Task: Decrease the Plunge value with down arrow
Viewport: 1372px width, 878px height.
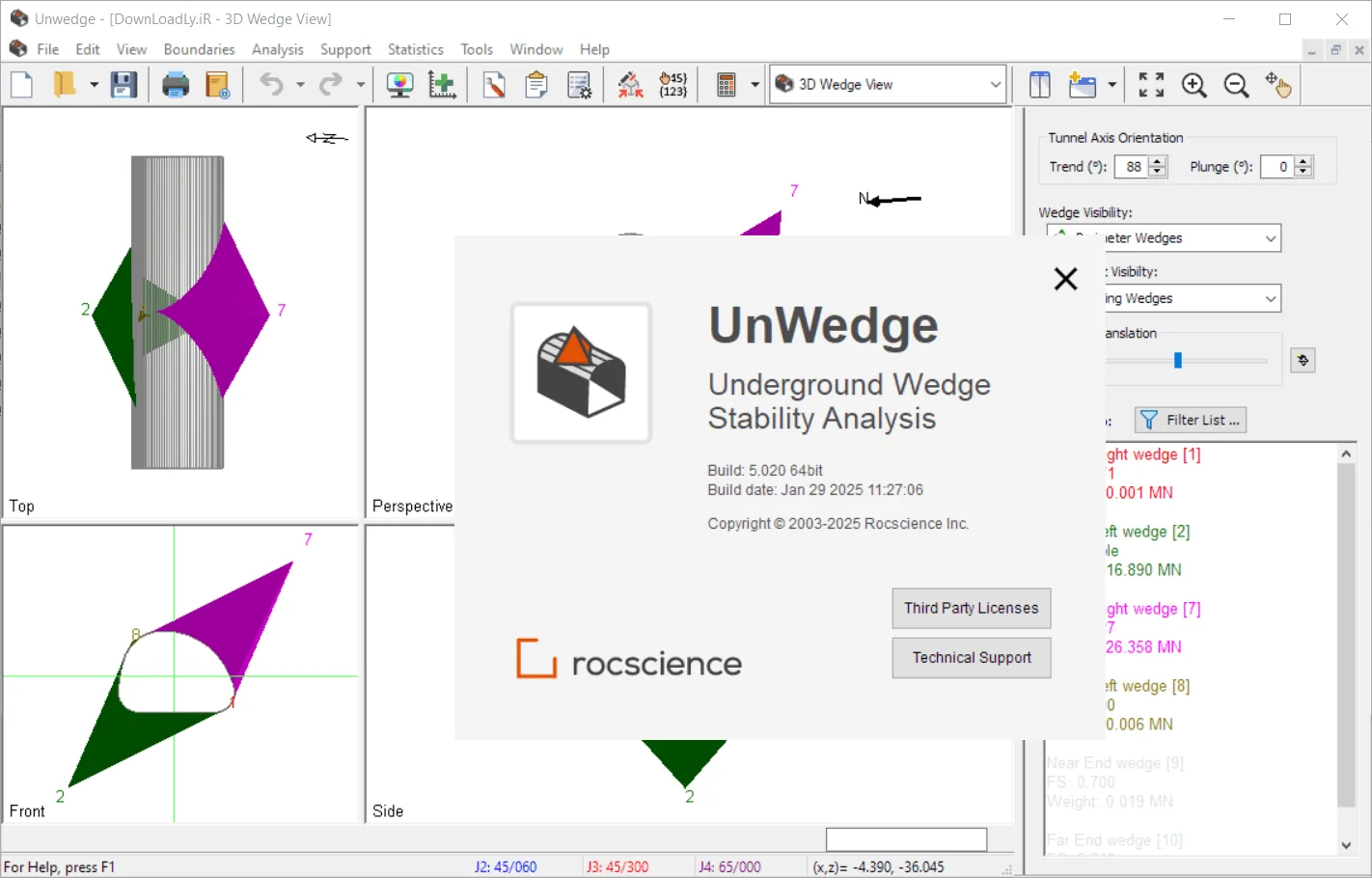Action: 1303,172
